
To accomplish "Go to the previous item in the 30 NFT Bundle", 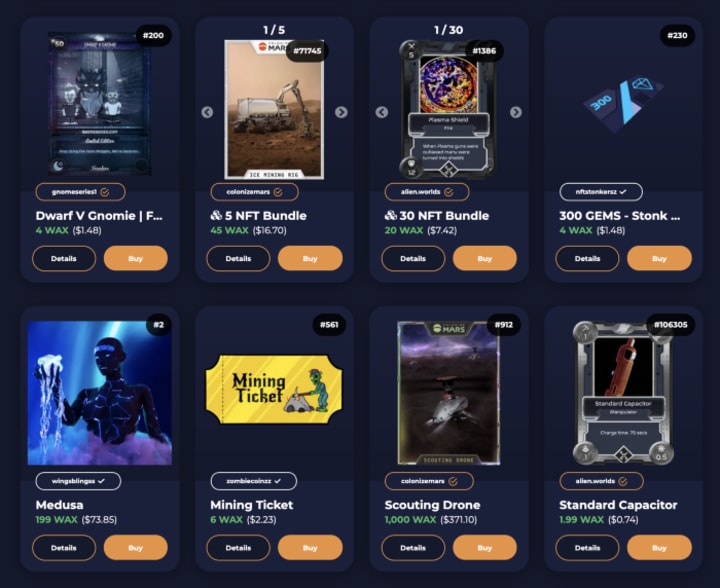I will 382,112.
